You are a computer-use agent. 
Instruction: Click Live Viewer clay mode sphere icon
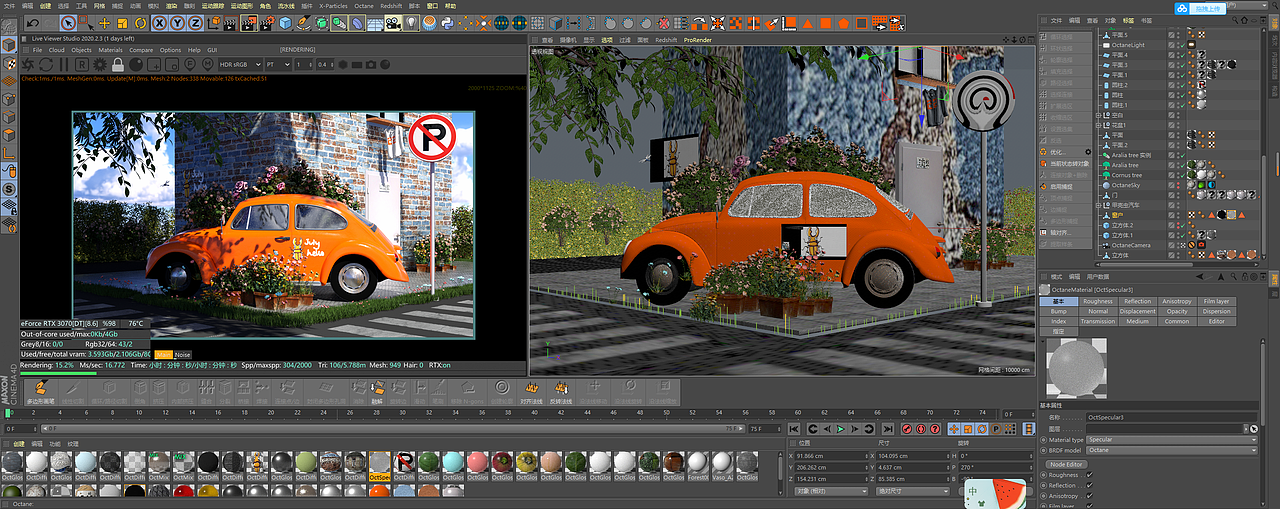[135, 64]
